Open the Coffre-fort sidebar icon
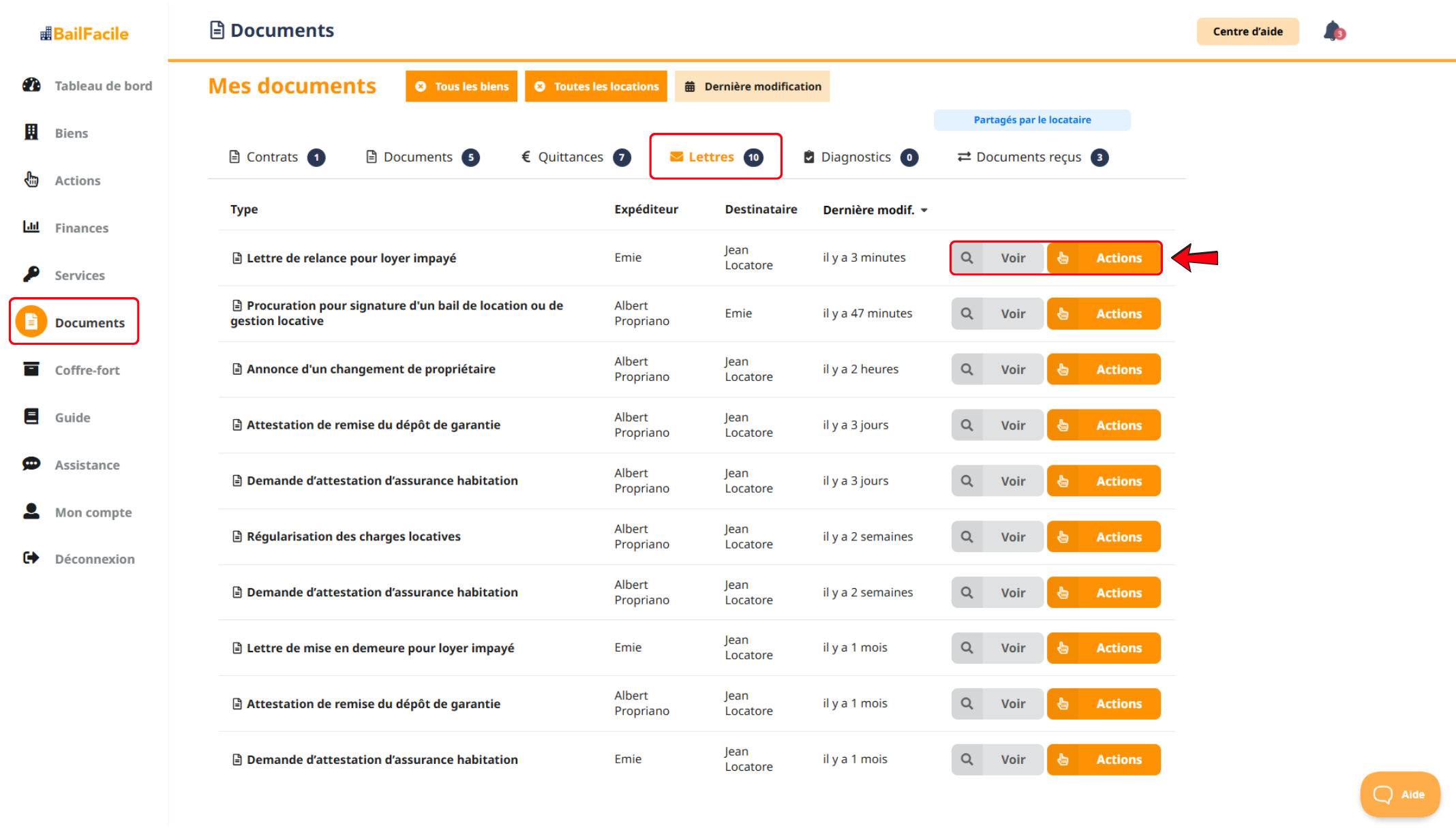Viewport: 1456px width, 828px height. [31, 369]
